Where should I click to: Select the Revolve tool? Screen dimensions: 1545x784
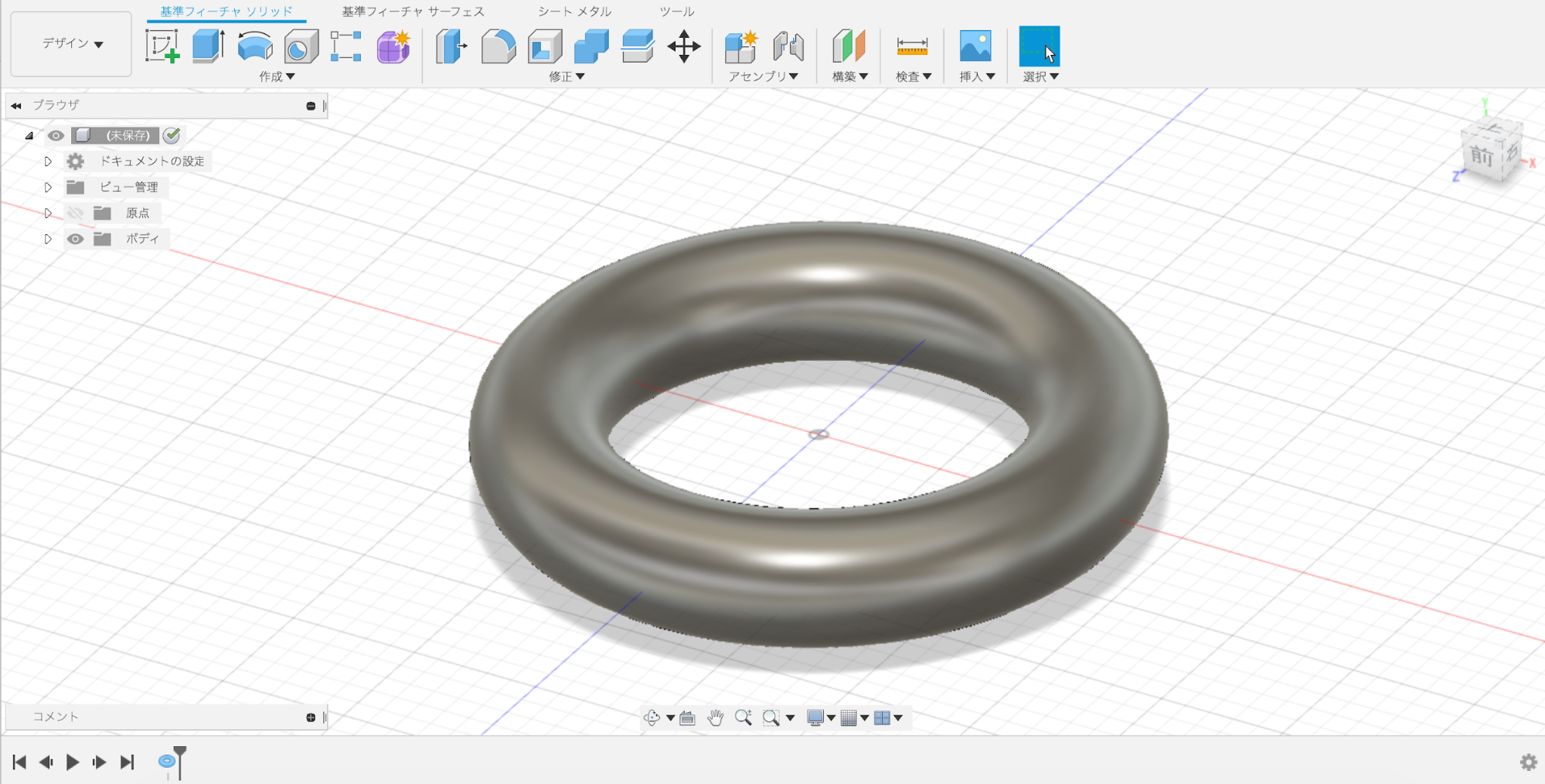[254, 46]
